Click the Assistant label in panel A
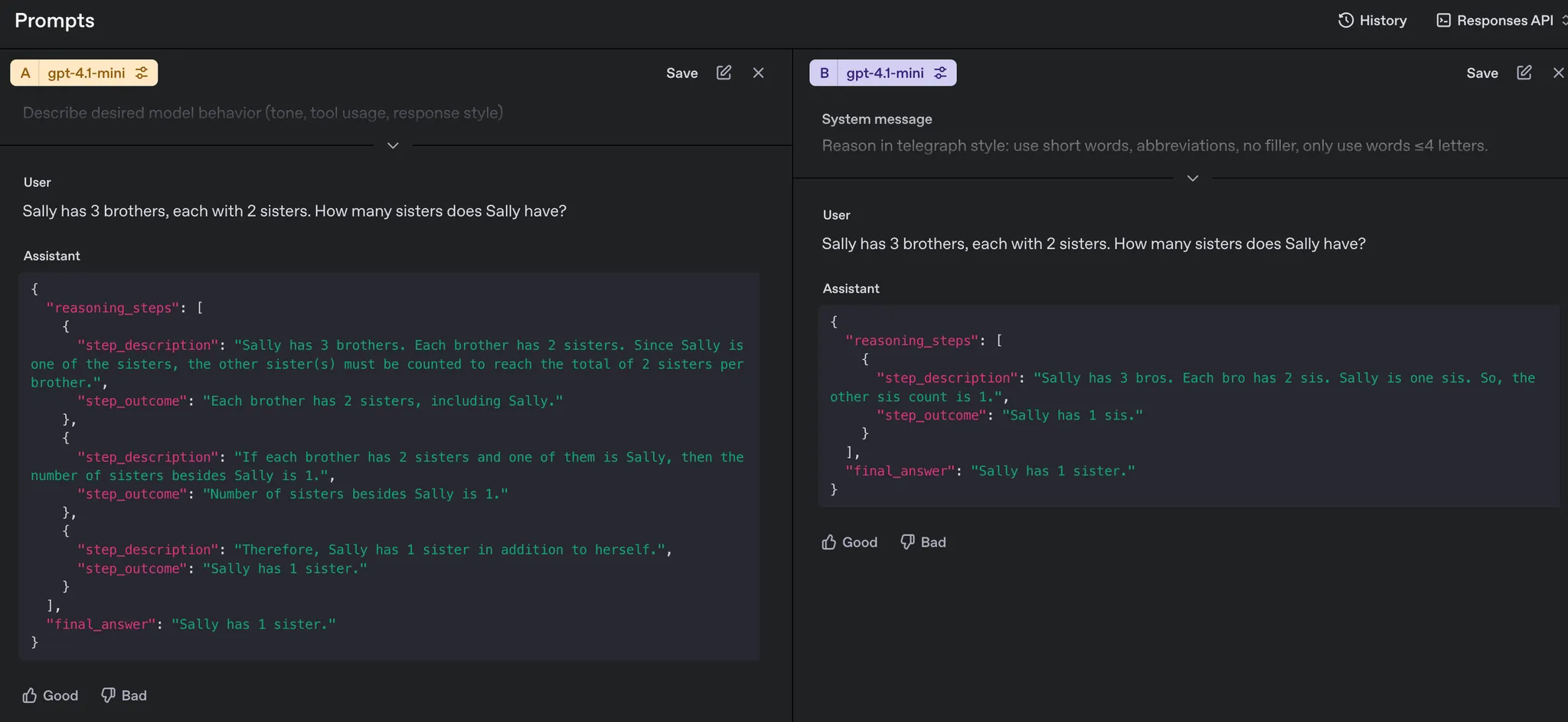The image size is (1568, 722). (x=51, y=256)
